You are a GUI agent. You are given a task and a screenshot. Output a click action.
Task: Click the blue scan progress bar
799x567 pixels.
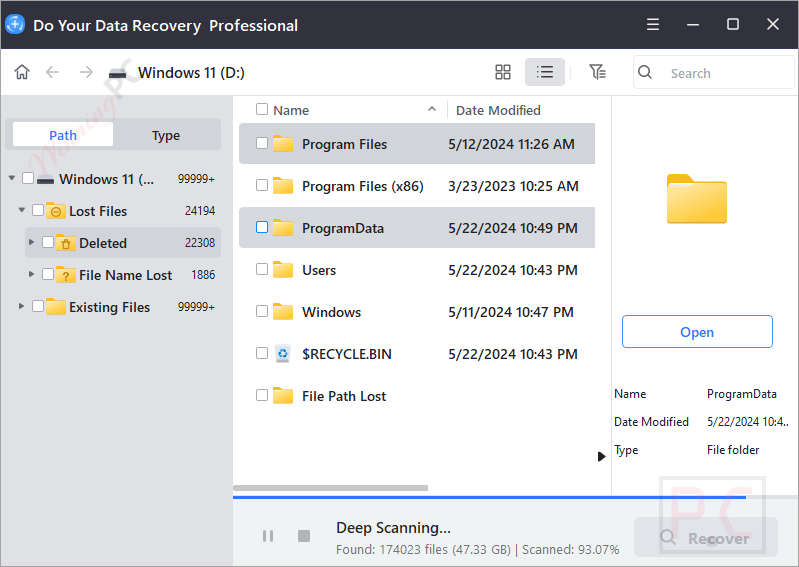click(489, 497)
